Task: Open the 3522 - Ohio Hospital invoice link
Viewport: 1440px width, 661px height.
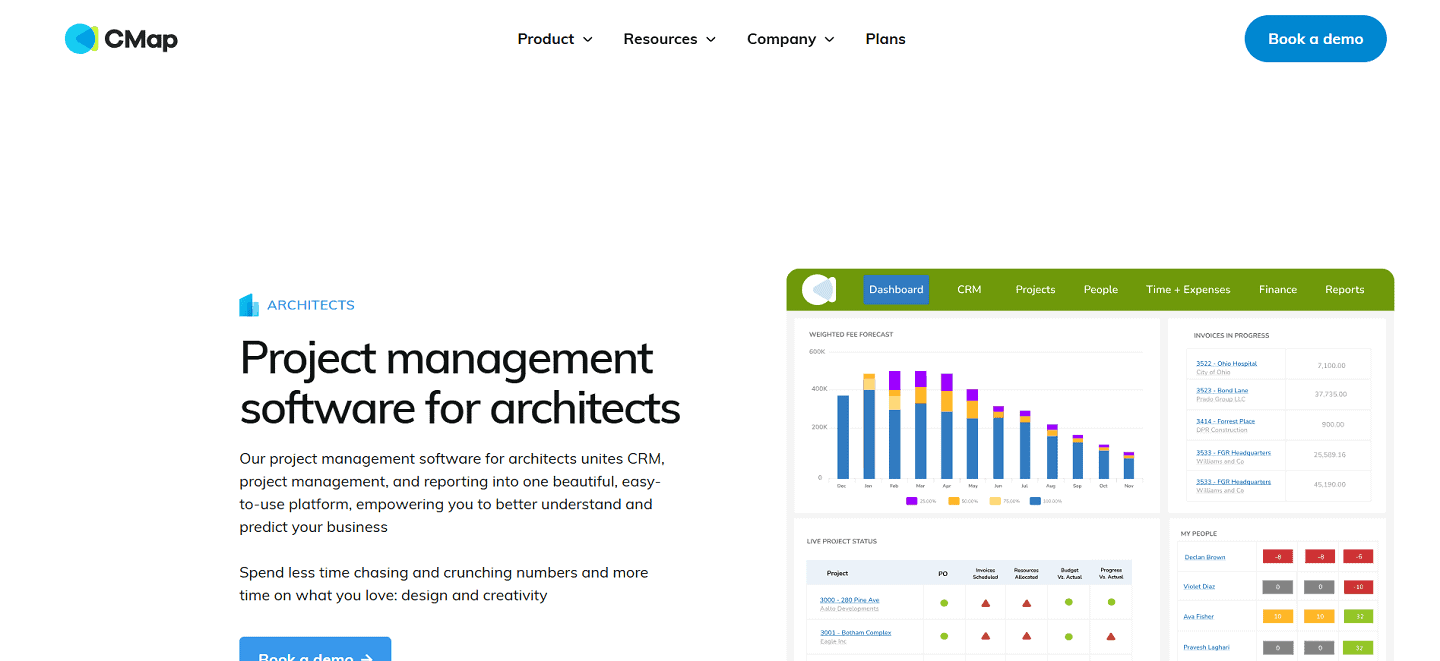Action: [x=1225, y=363]
